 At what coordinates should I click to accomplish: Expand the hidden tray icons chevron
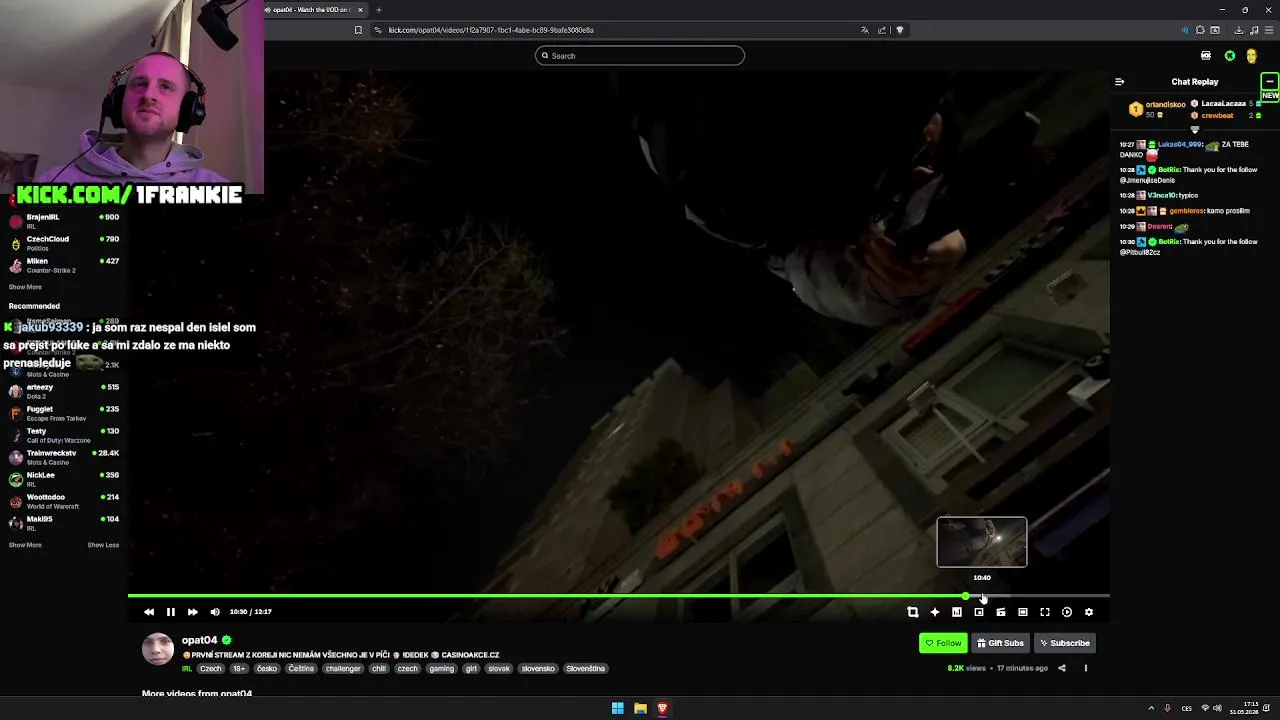pyautogui.click(x=1151, y=708)
